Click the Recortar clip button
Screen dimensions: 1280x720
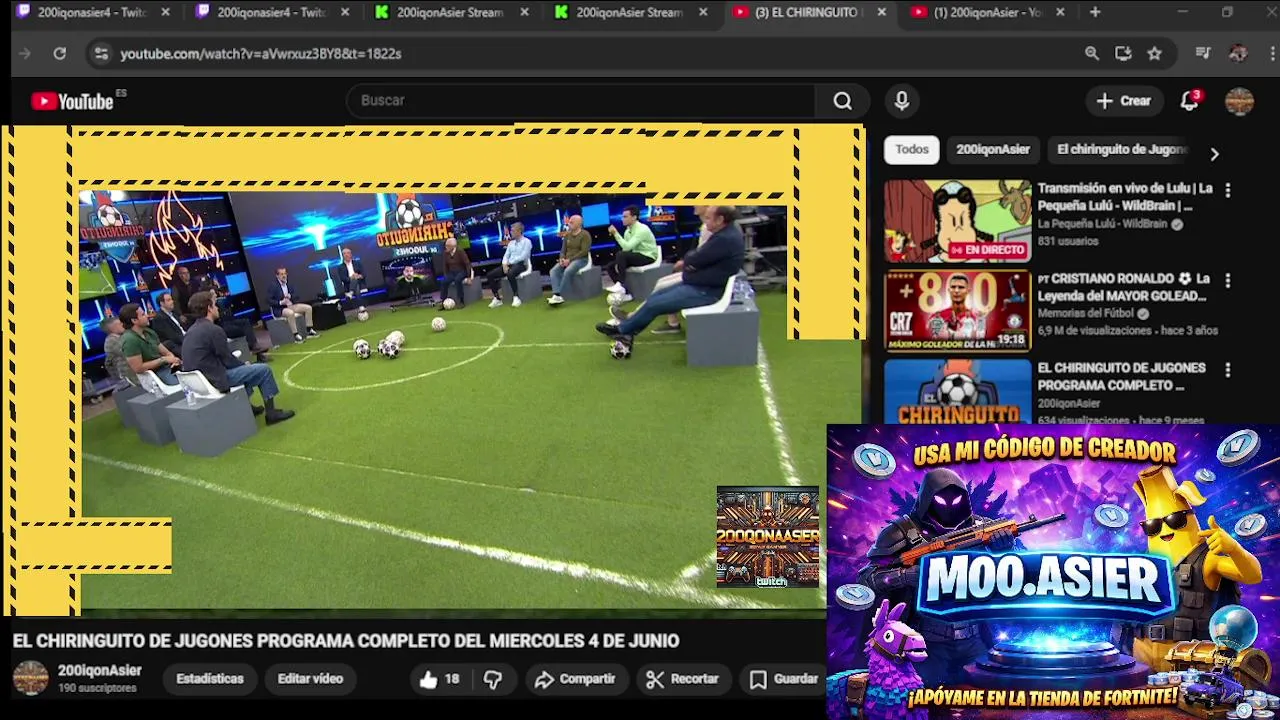coord(683,679)
